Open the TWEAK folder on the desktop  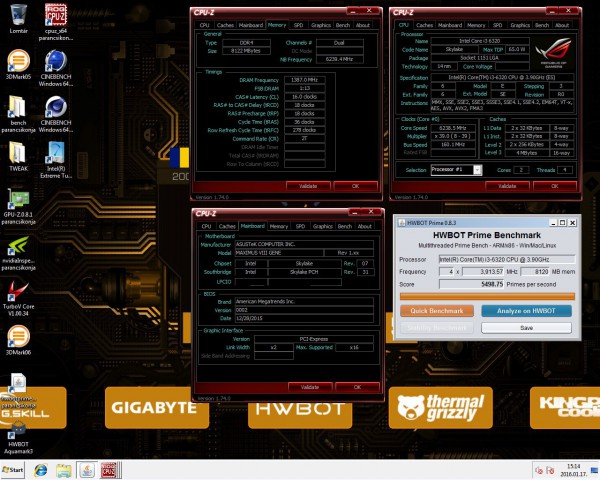pos(18,156)
